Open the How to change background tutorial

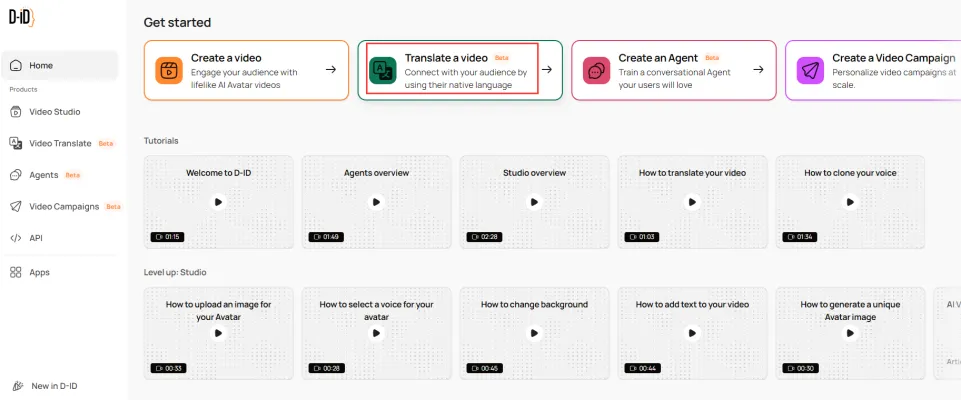click(x=534, y=333)
